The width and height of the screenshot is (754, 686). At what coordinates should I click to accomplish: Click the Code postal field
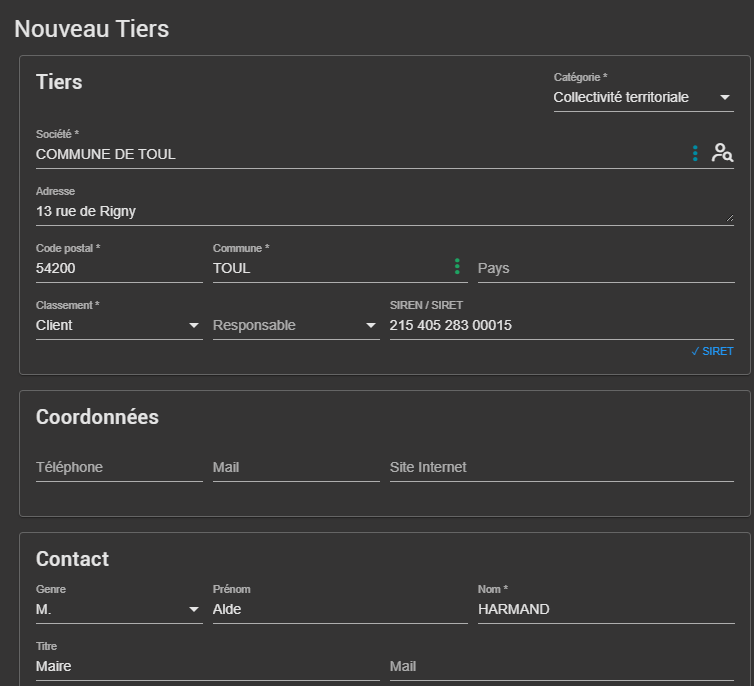[x=118, y=268]
